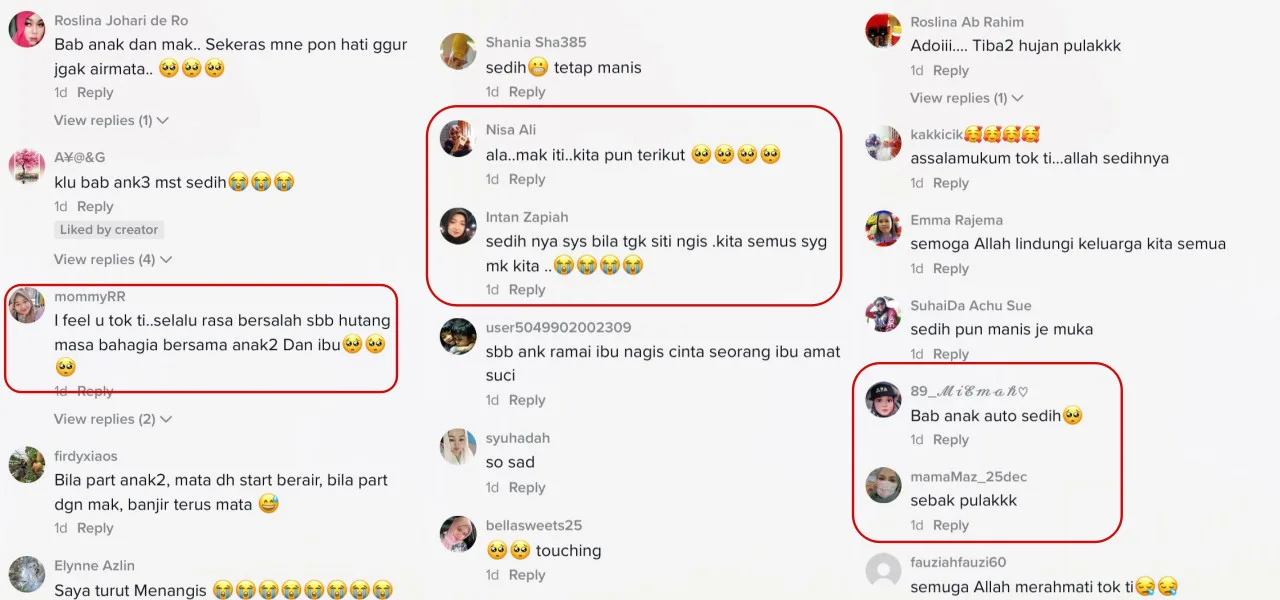Click mamaMaz_25dec's avatar photo
Screen dimensions: 1280x600
coord(883,485)
